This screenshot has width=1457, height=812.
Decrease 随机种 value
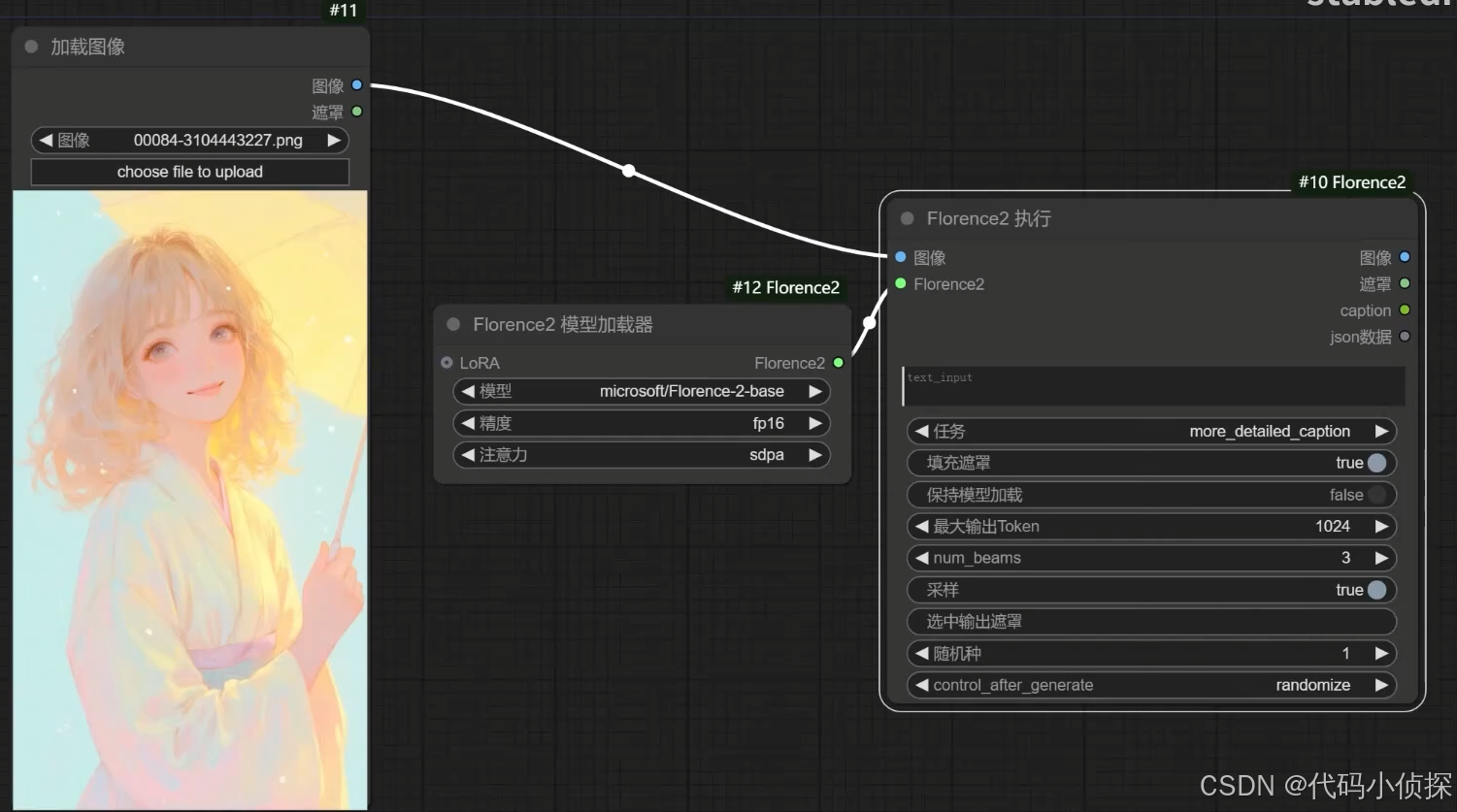point(922,653)
